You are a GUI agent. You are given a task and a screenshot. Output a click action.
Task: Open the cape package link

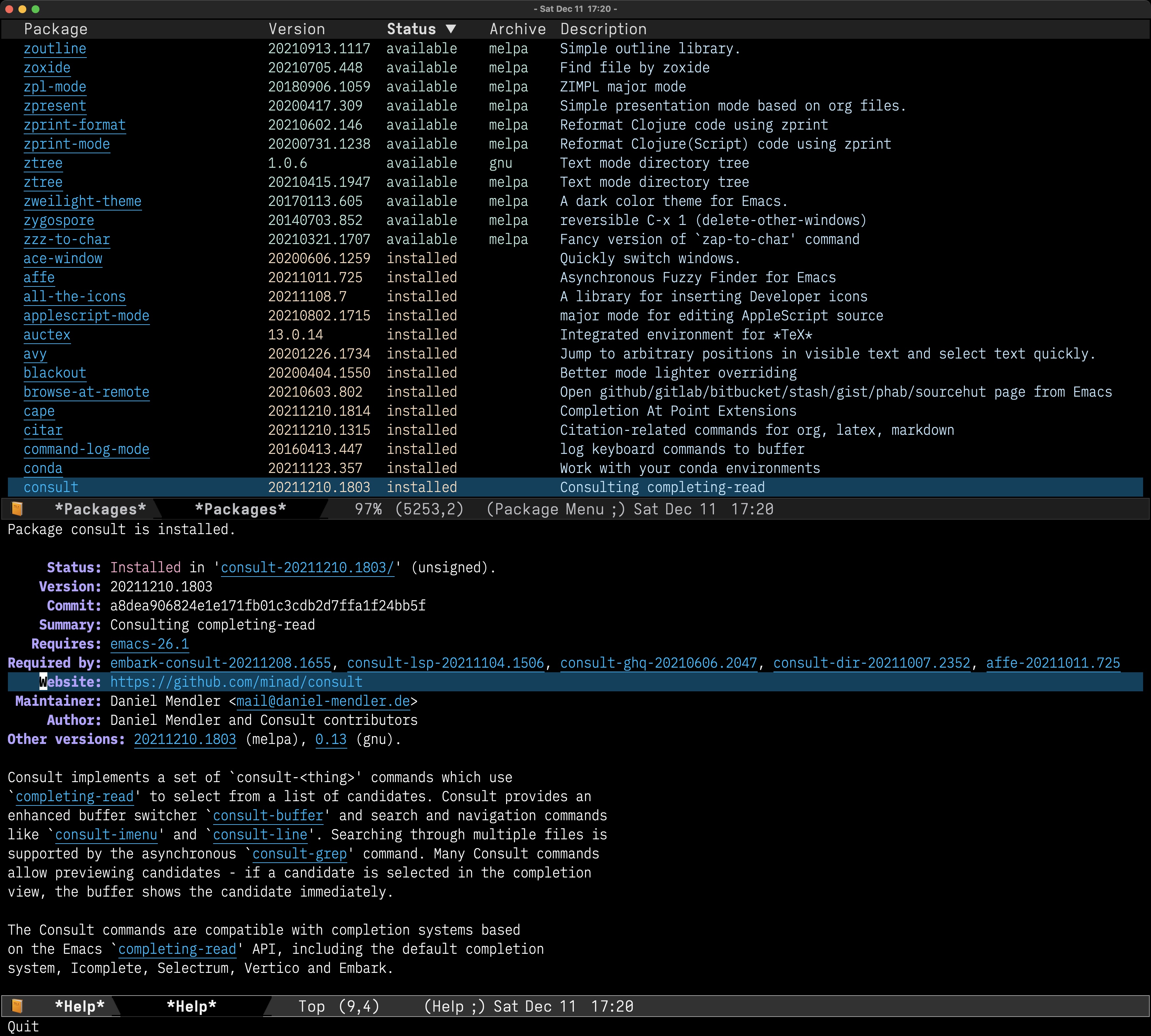click(39, 411)
